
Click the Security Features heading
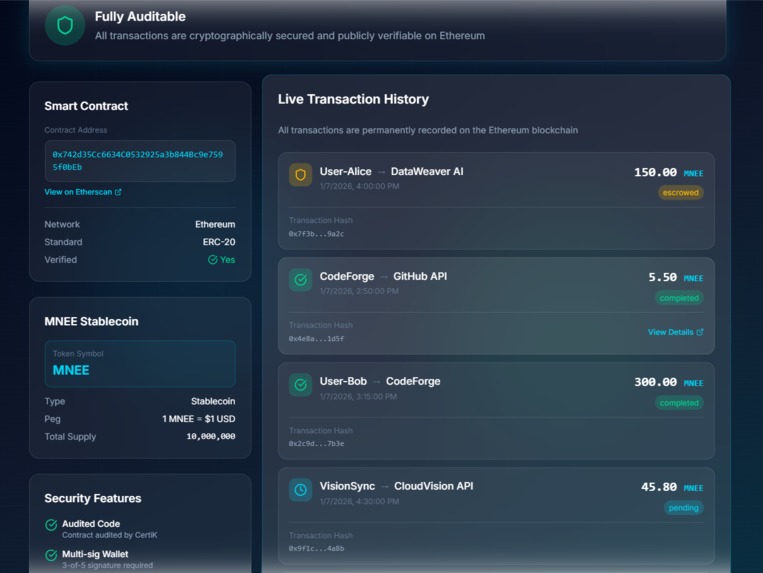tap(93, 499)
